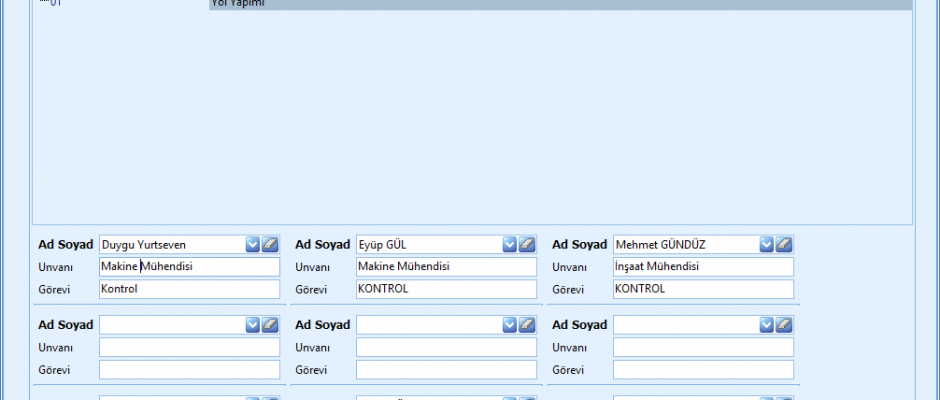The image size is (940, 400).
Task: Expand empty Ad Soyad dropdown below Eyüp GÜL
Action: point(510,325)
